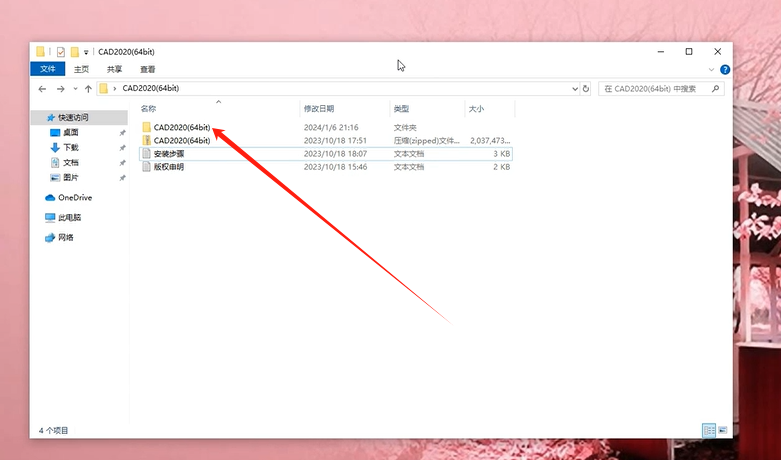Image resolution: width=781 pixels, height=460 pixels.
Task: Open the recent locations dropdown arrow
Action: pyautogui.click(x=75, y=89)
